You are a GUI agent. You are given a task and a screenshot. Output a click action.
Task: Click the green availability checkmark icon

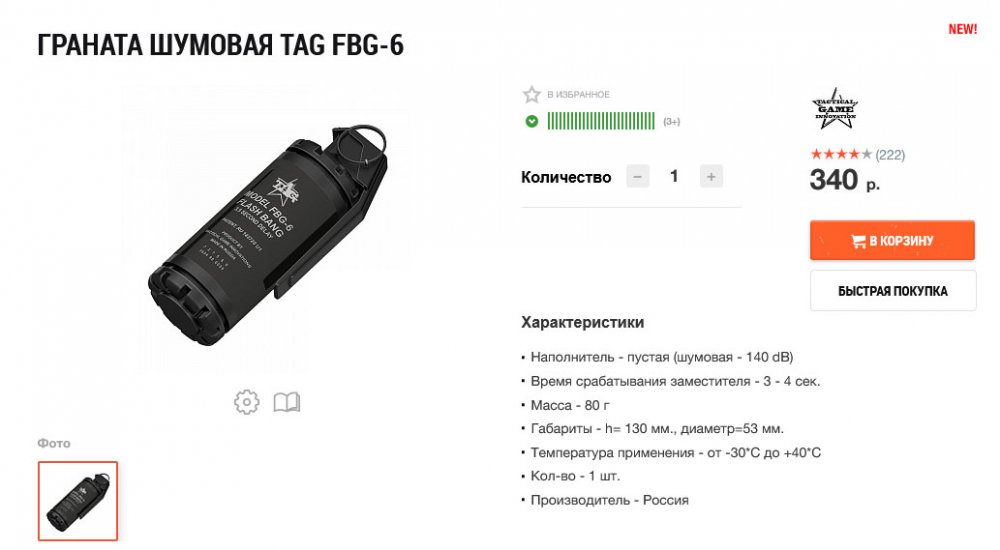tap(531, 121)
